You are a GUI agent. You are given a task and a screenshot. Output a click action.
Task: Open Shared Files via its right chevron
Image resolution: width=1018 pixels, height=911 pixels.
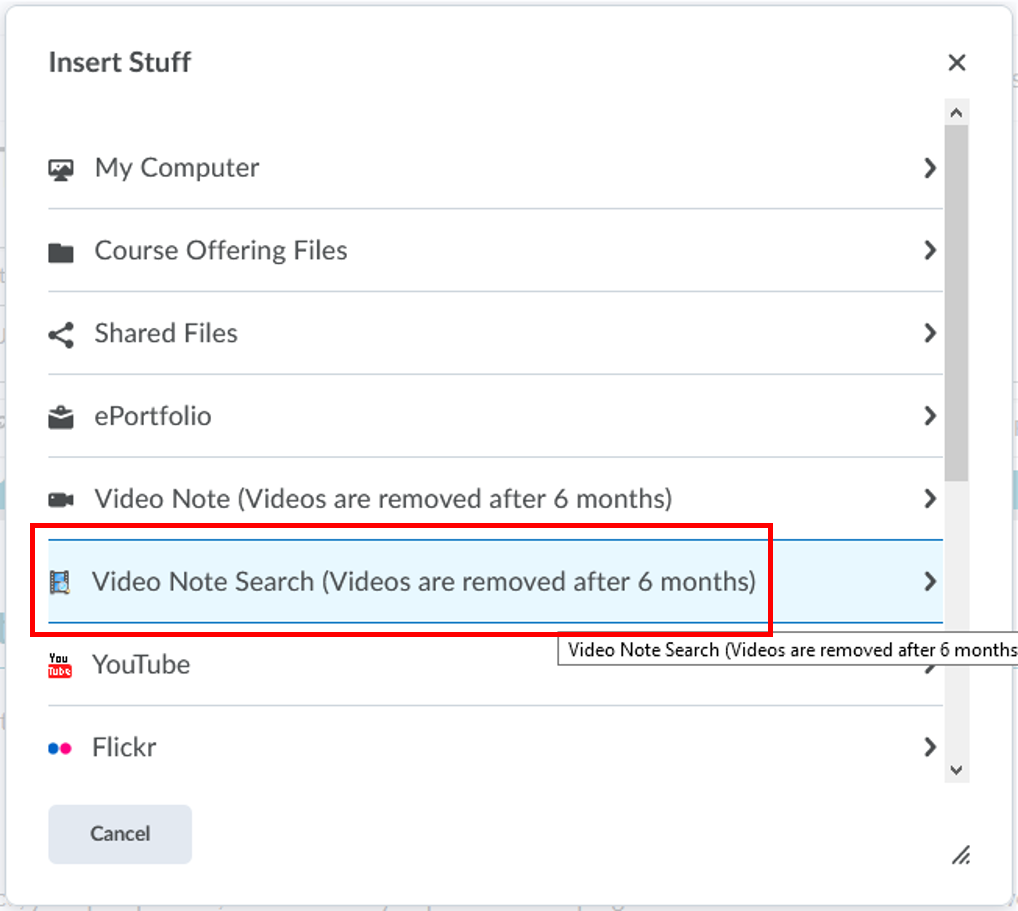(x=930, y=334)
